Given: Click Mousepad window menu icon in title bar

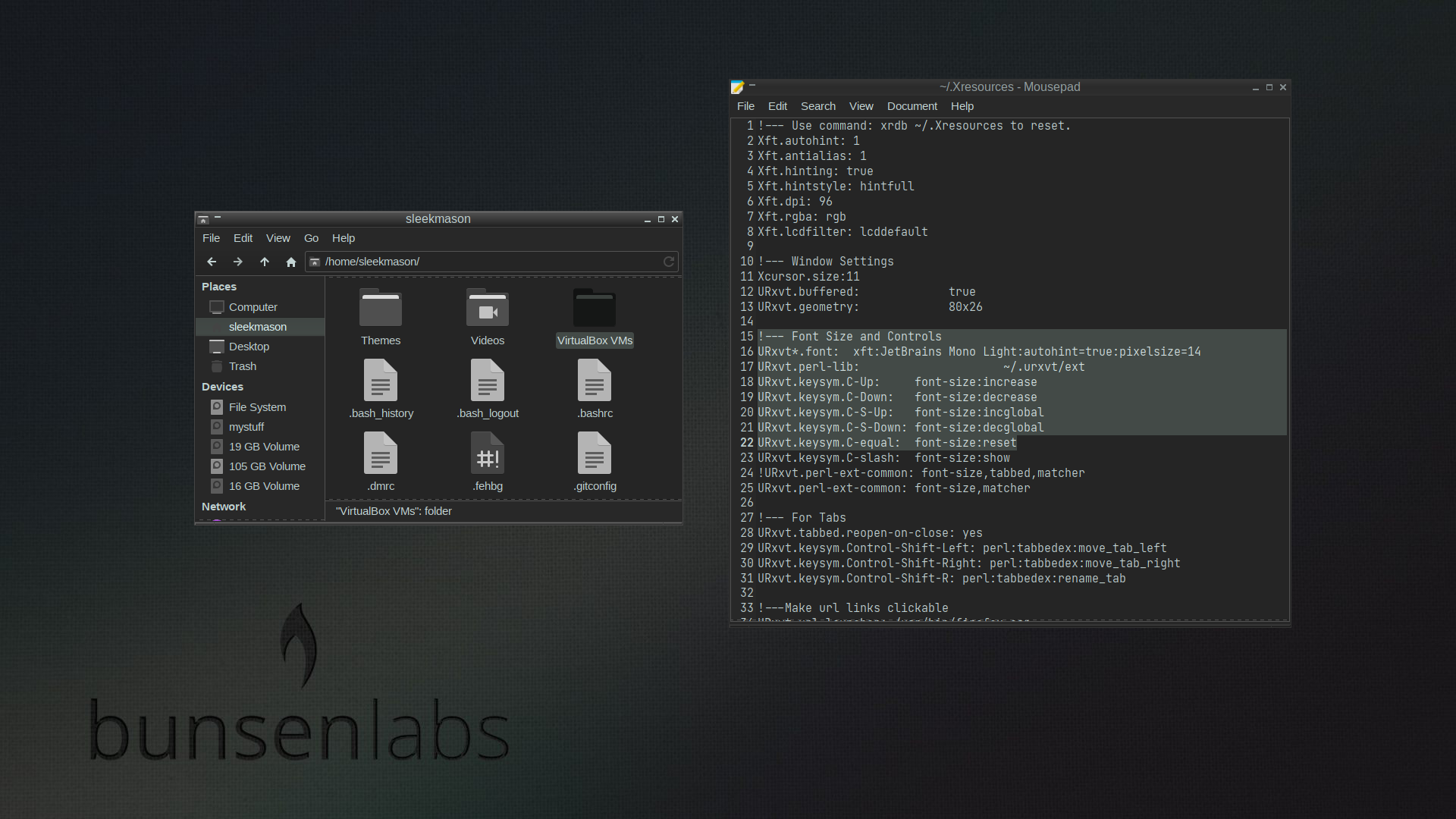Looking at the screenshot, I should coord(737,87).
